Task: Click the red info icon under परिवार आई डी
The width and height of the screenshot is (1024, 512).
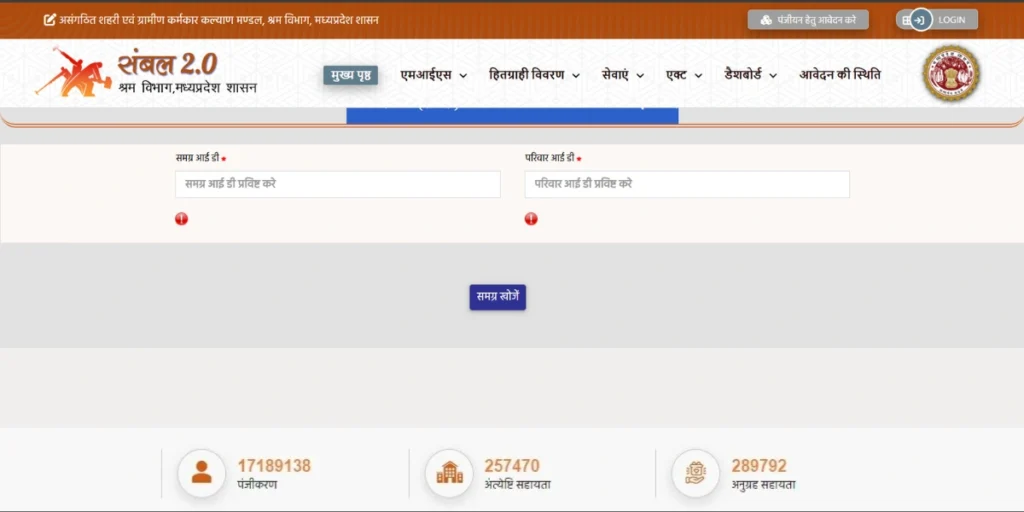Action: 531,219
